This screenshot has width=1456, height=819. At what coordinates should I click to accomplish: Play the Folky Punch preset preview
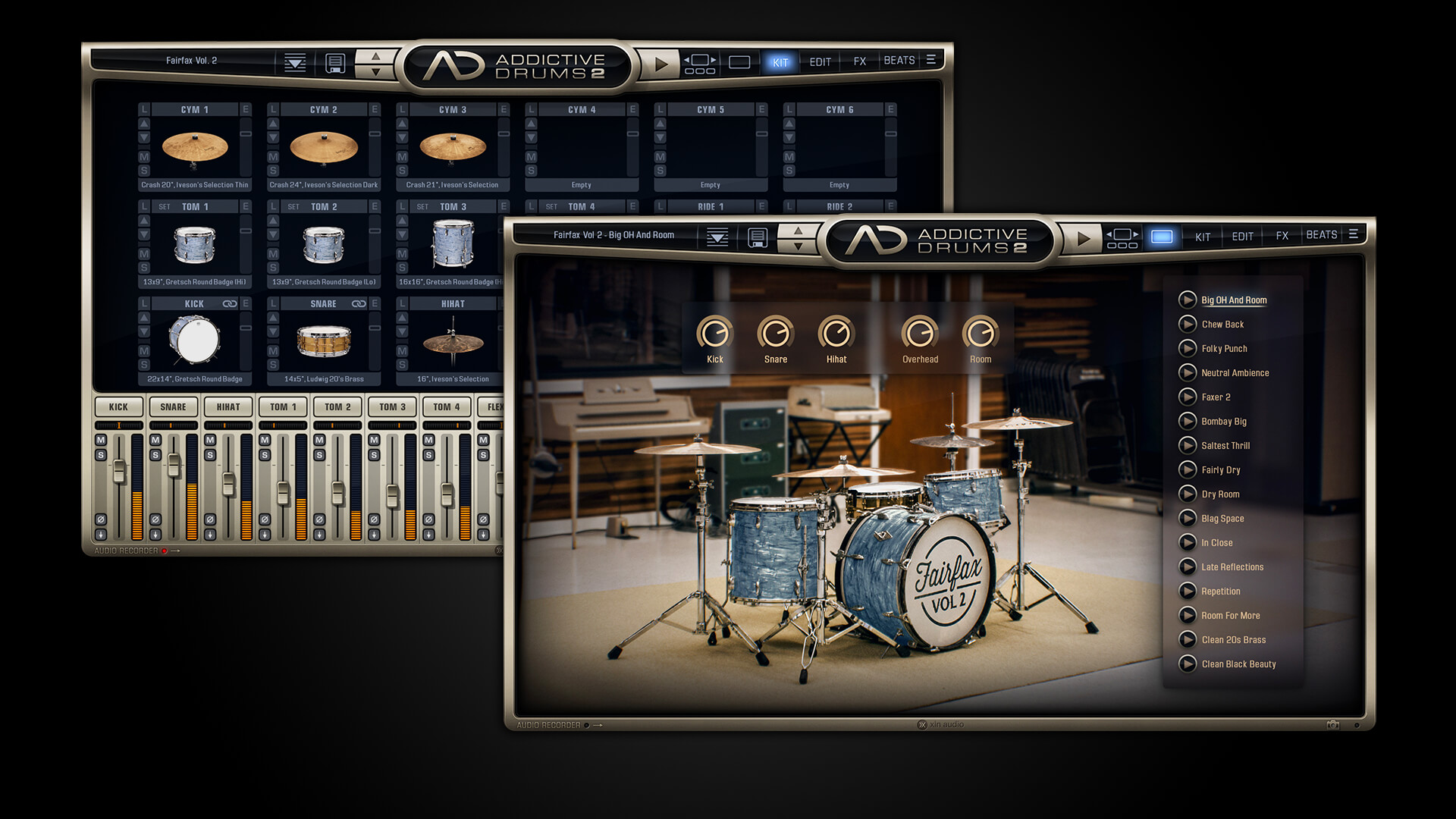click(x=1188, y=348)
